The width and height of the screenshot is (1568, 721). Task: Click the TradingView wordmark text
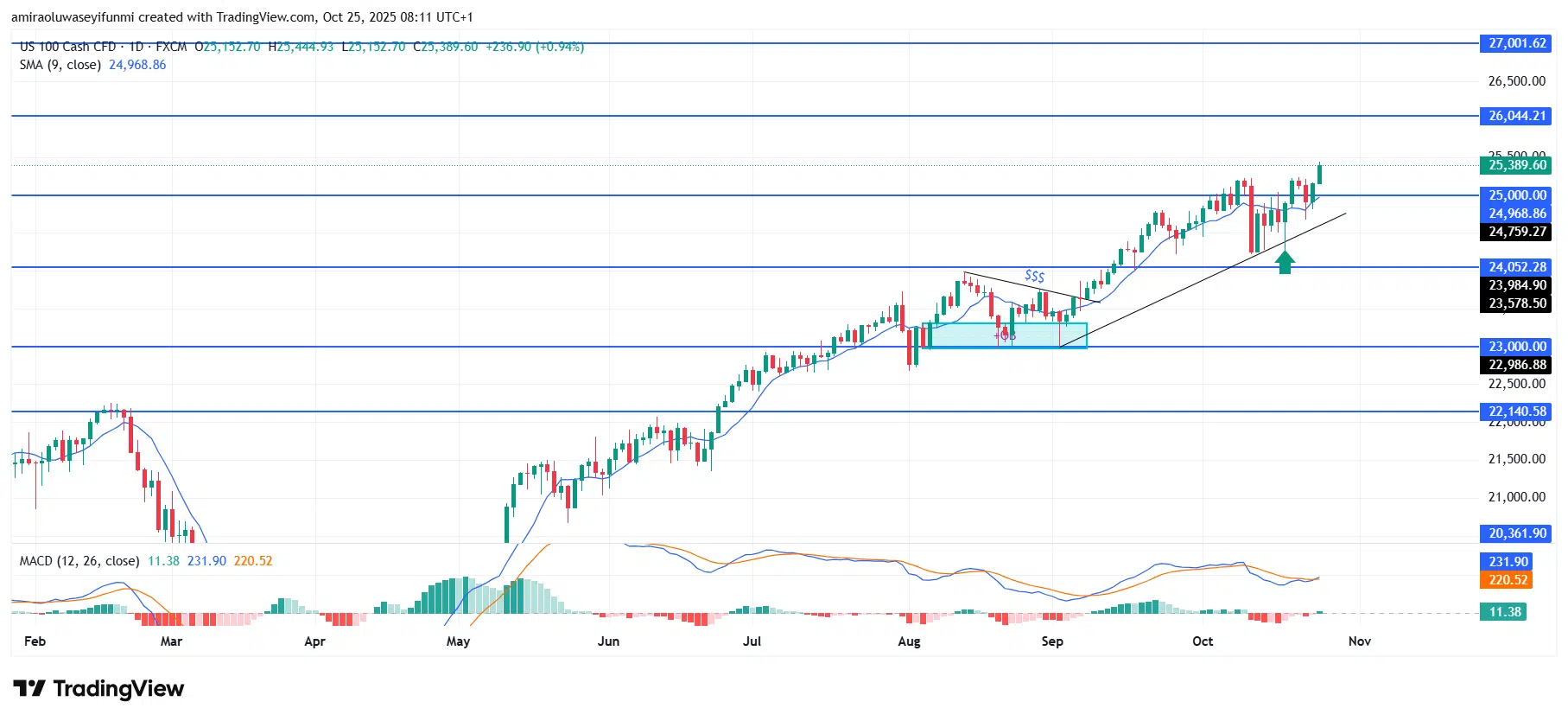click(118, 689)
